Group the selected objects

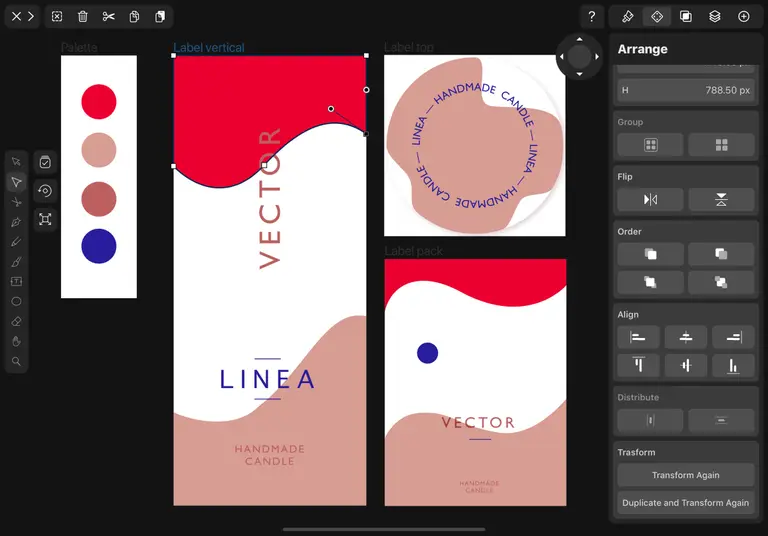(650, 145)
